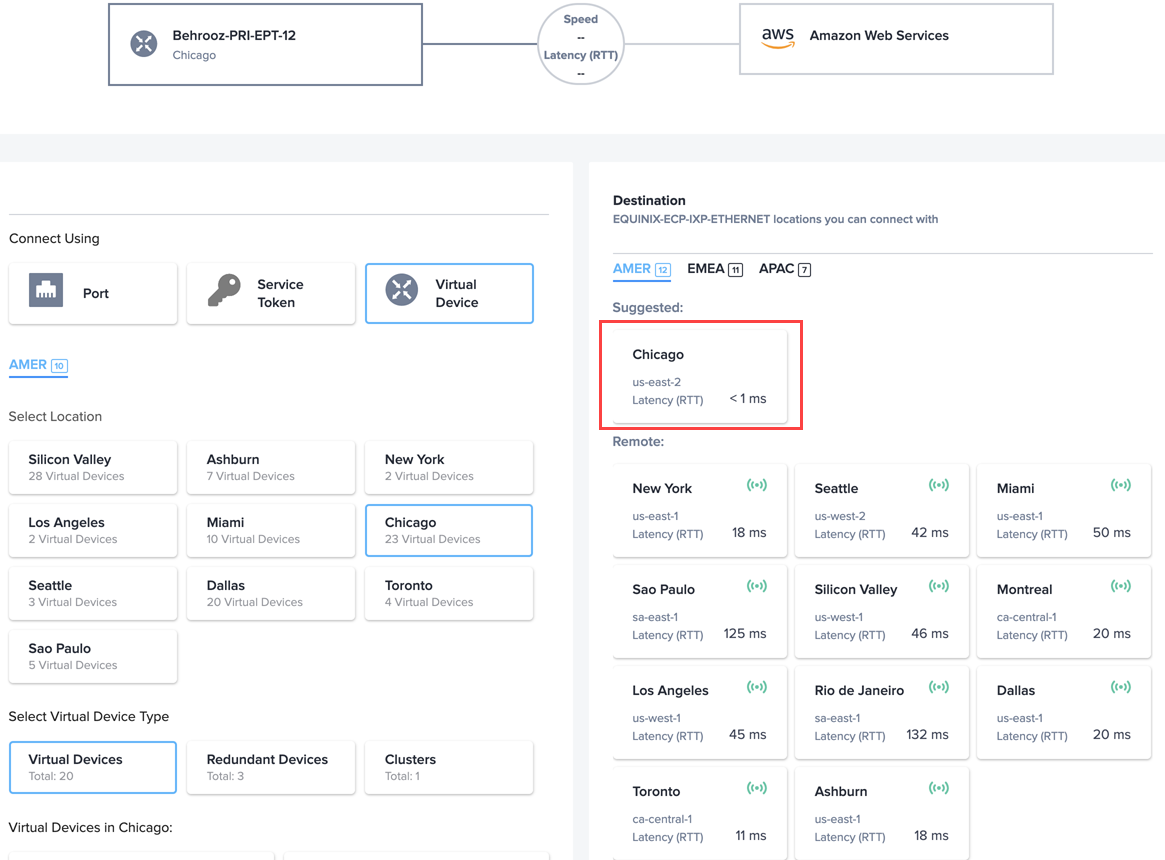Viewport: 1165px width, 860px height.
Task: Select the AMER 10 origin tab
Action: (x=38, y=365)
